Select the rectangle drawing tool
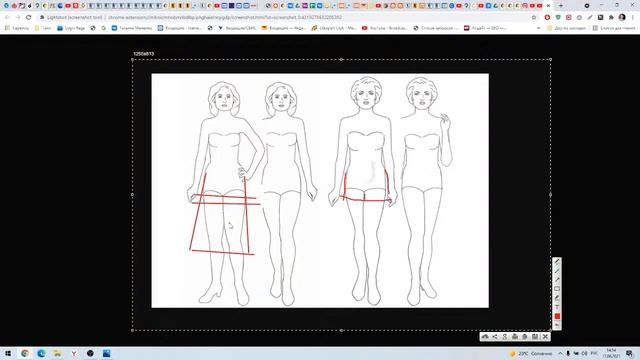 point(557,289)
